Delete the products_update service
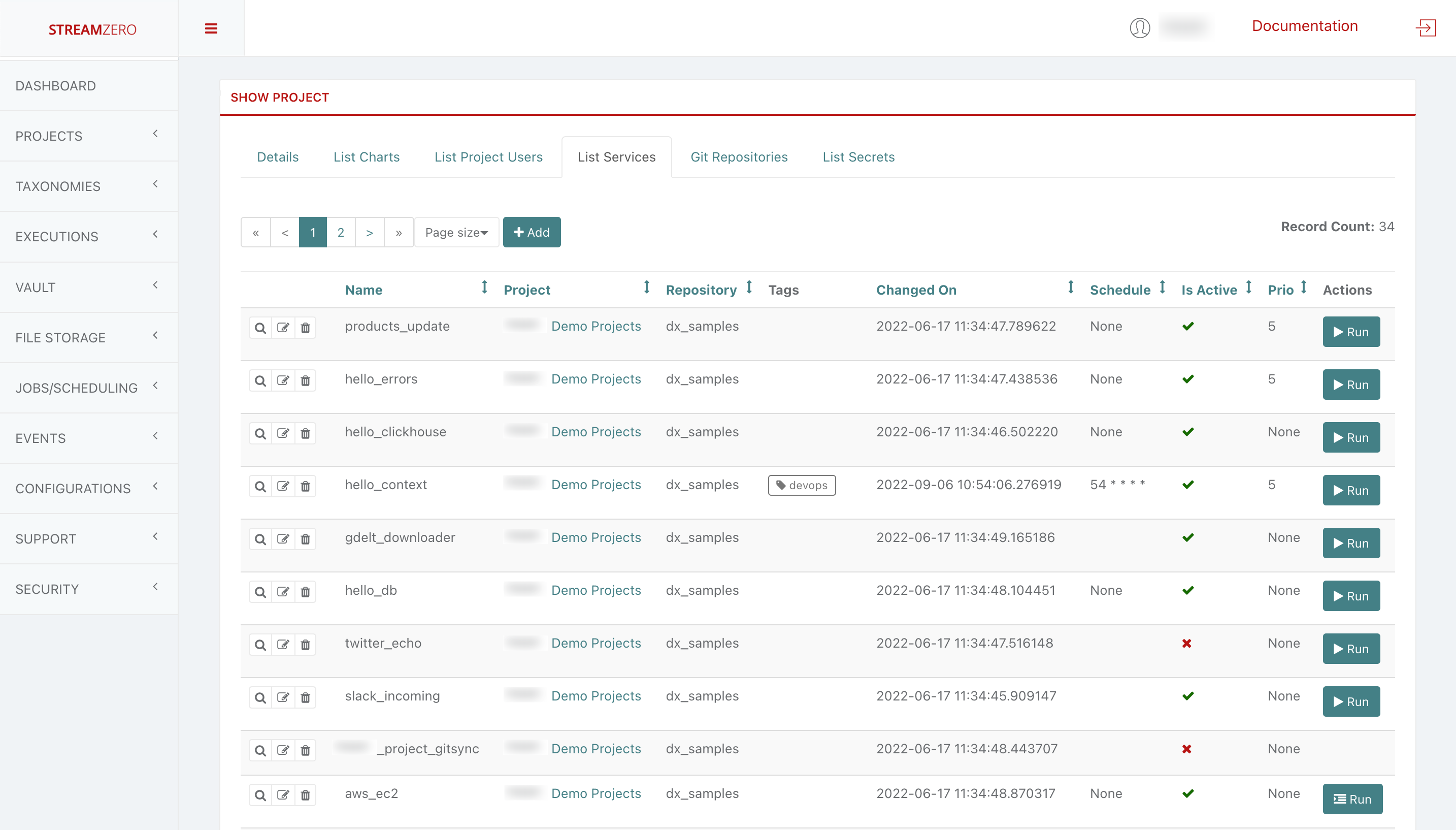 point(305,328)
